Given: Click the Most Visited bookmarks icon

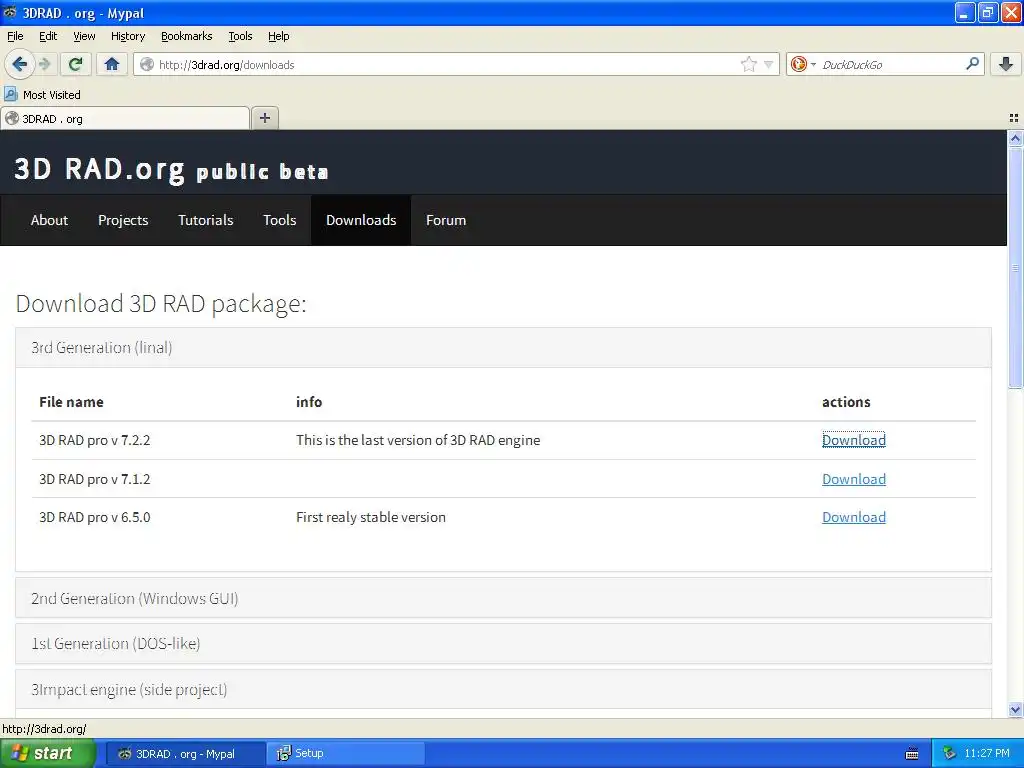Looking at the screenshot, I should pos(10,95).
